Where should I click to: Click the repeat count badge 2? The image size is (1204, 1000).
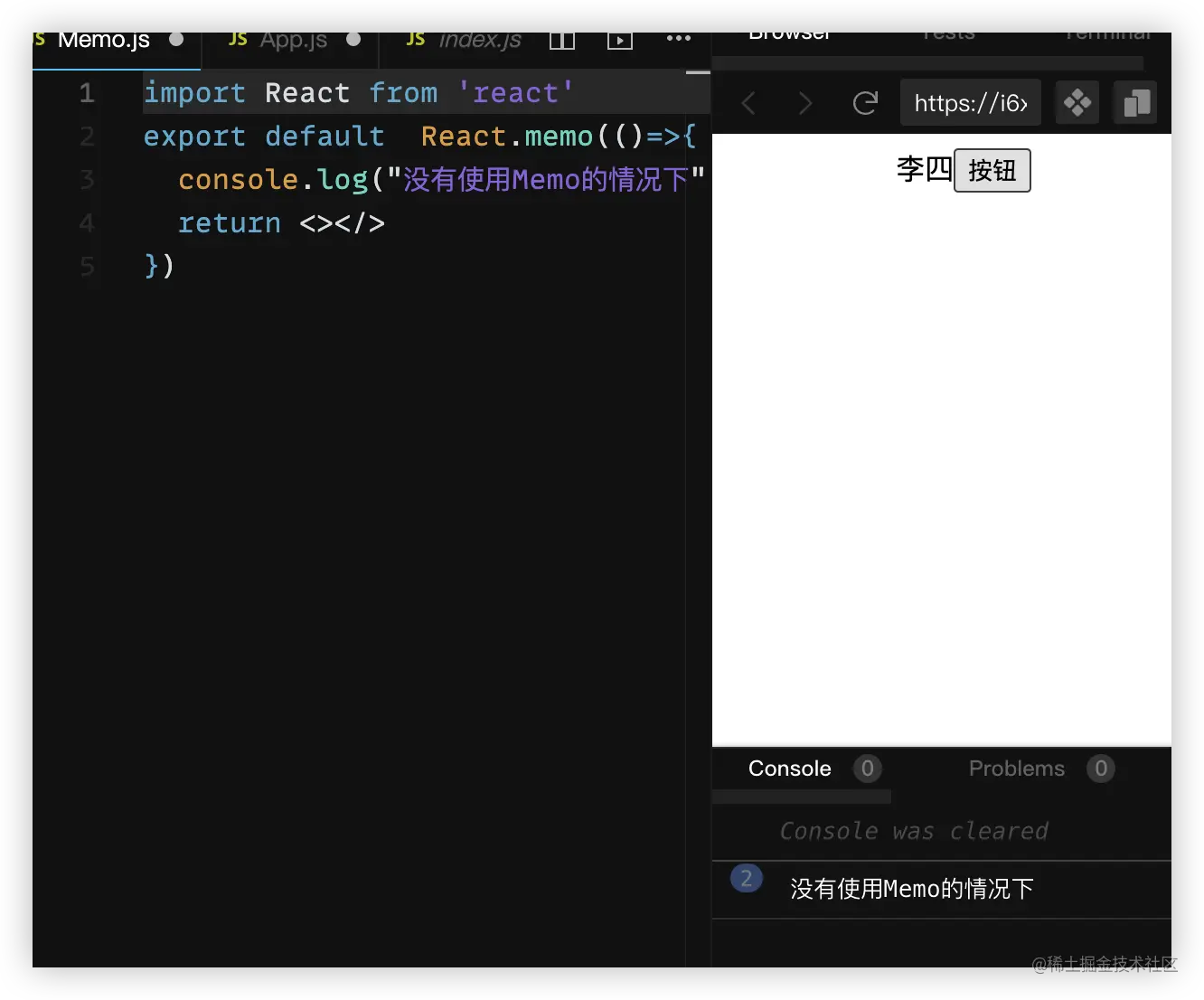(747, 878)
